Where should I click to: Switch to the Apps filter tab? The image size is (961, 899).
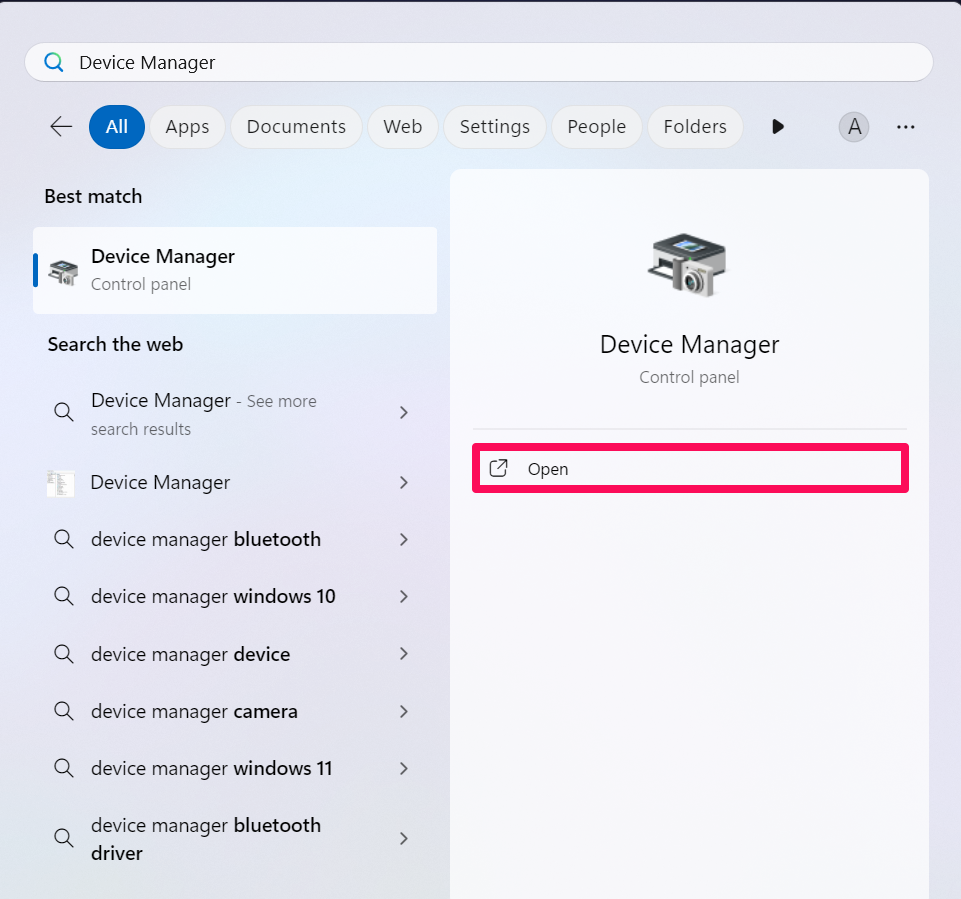pos(188,127)
